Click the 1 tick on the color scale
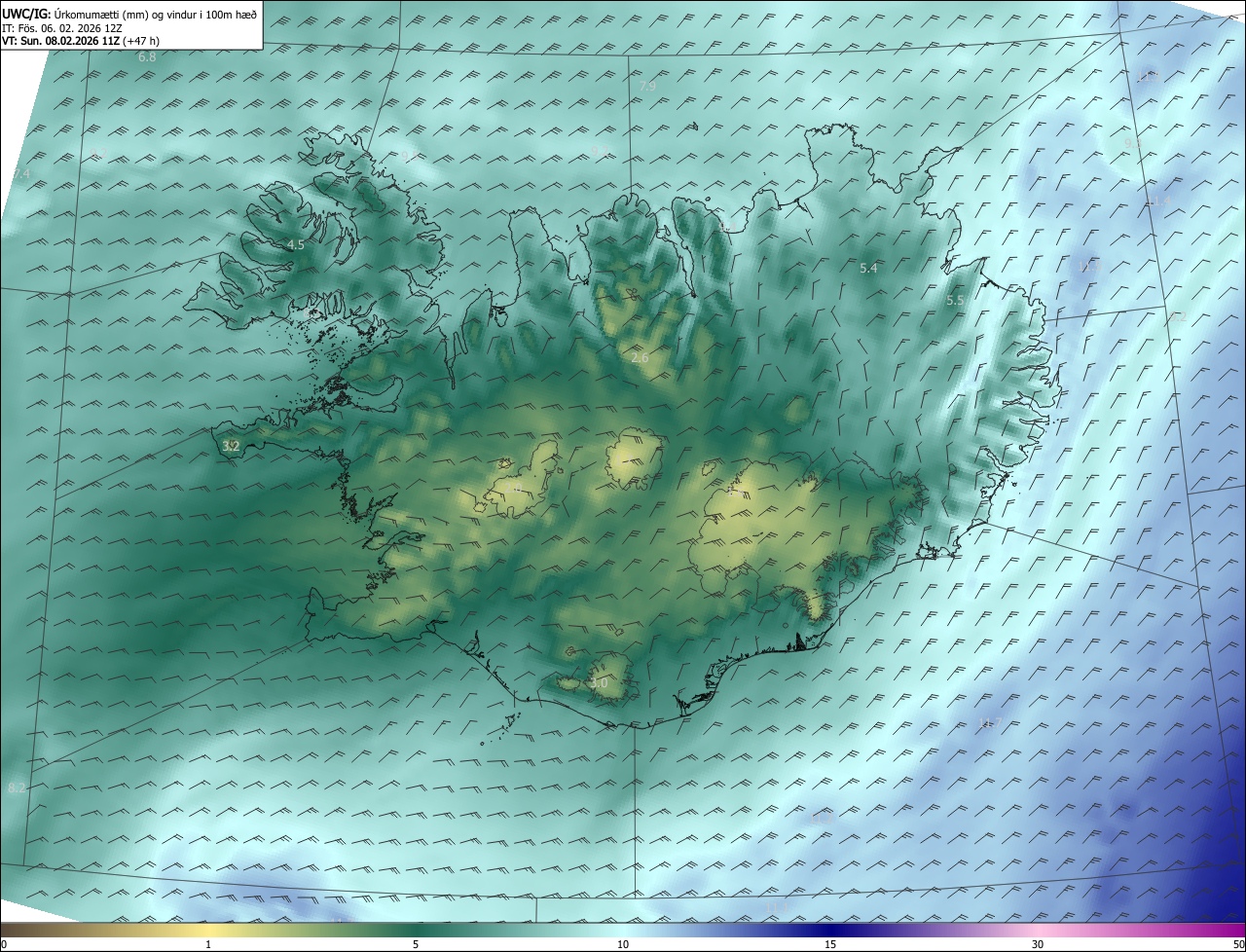 pos(208,944)
